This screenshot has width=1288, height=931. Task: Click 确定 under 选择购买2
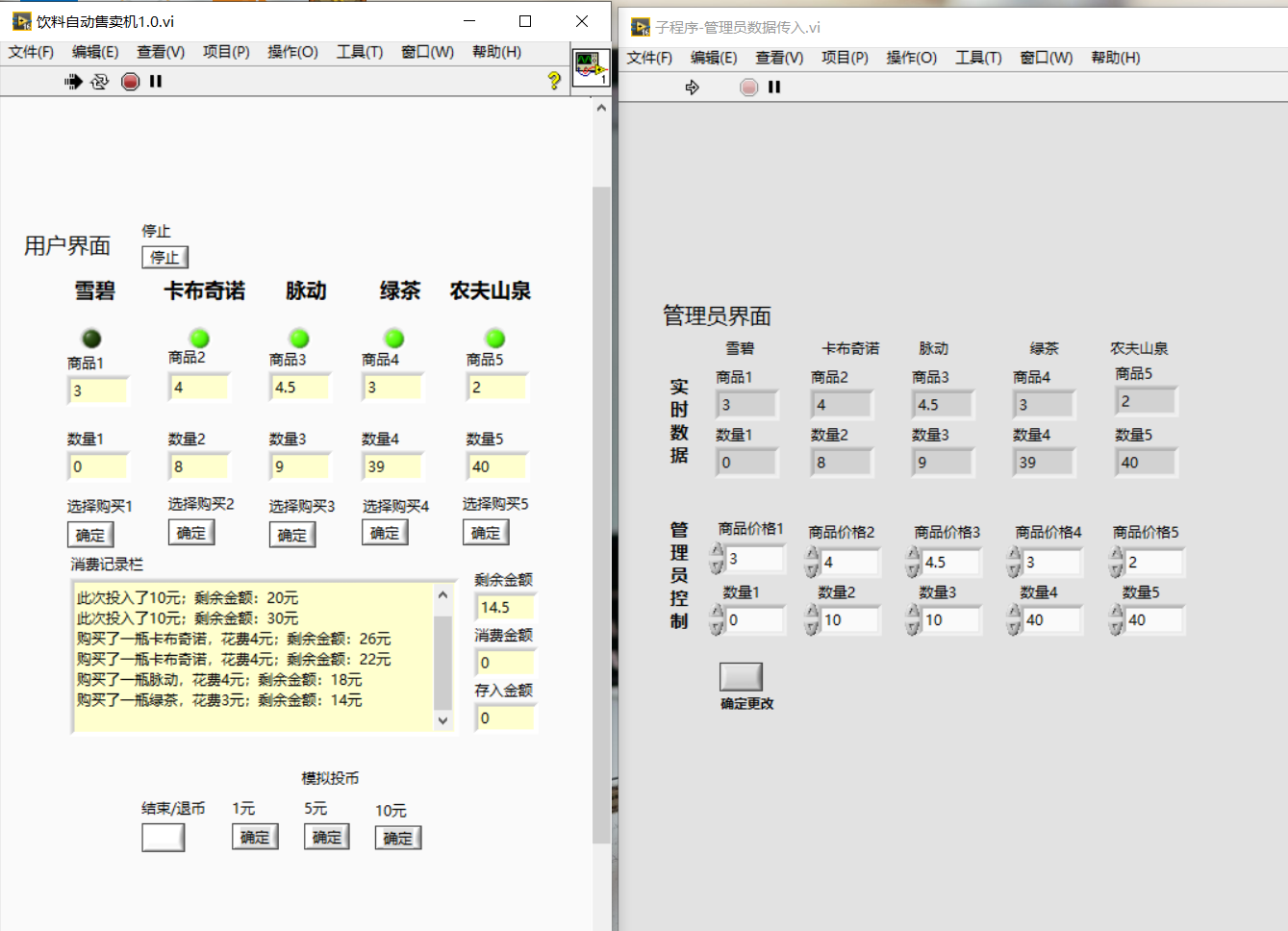click(x=191, y=533)
